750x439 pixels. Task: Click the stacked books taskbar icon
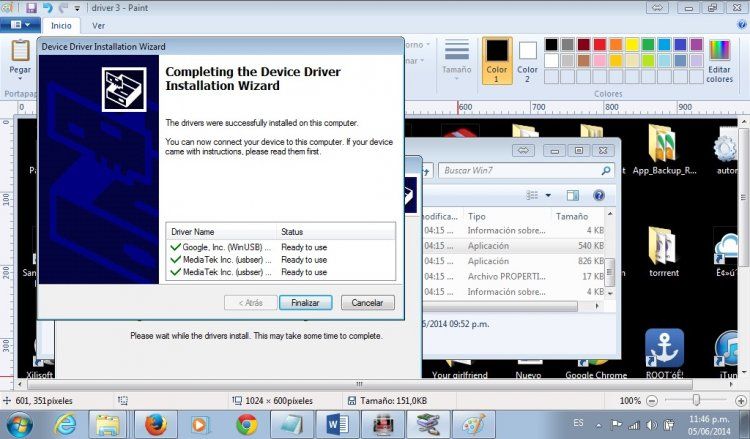pos(428,424)
